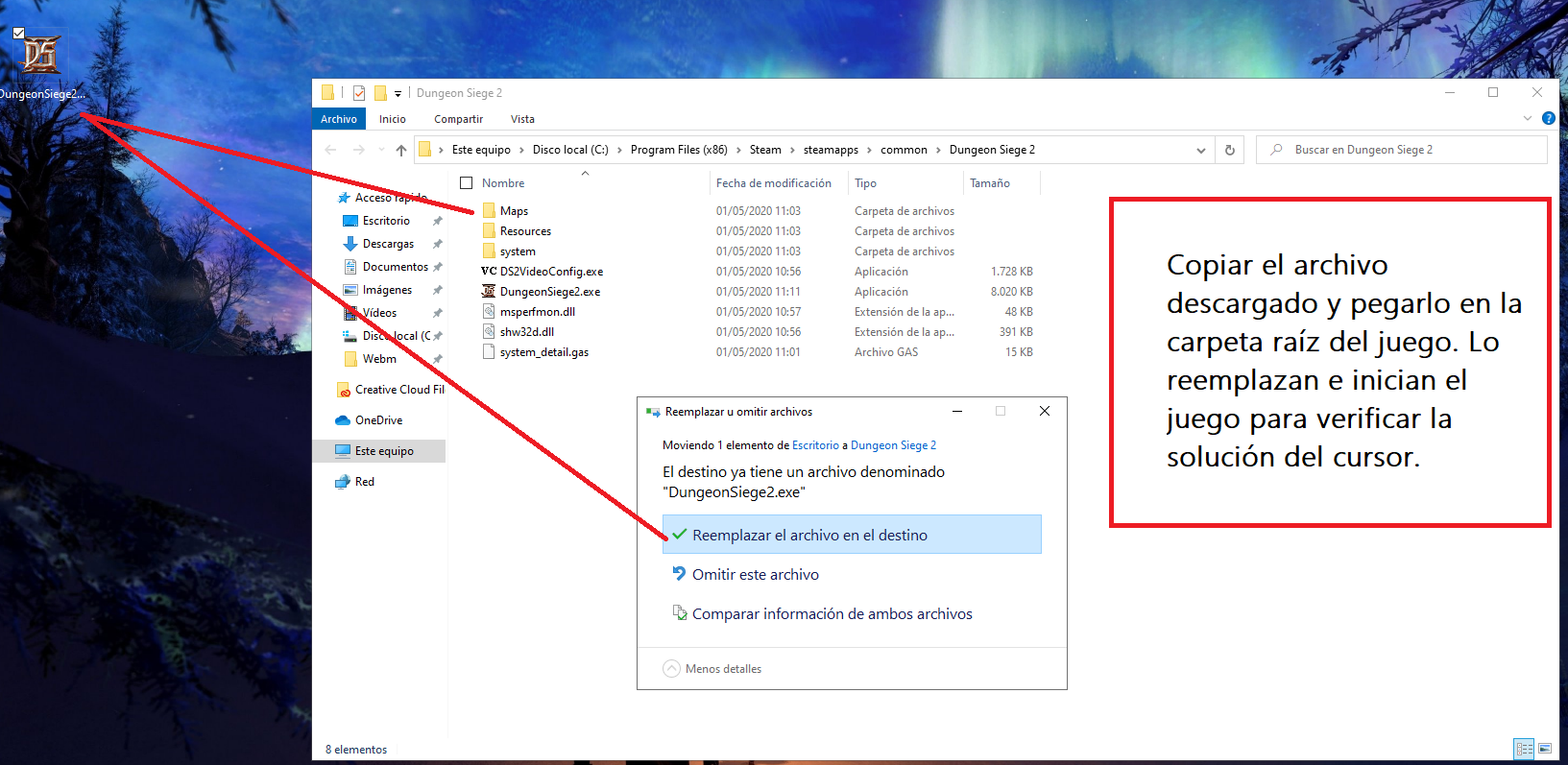Select the DS2VideoConfig.exe file icon

click(489, 271)
